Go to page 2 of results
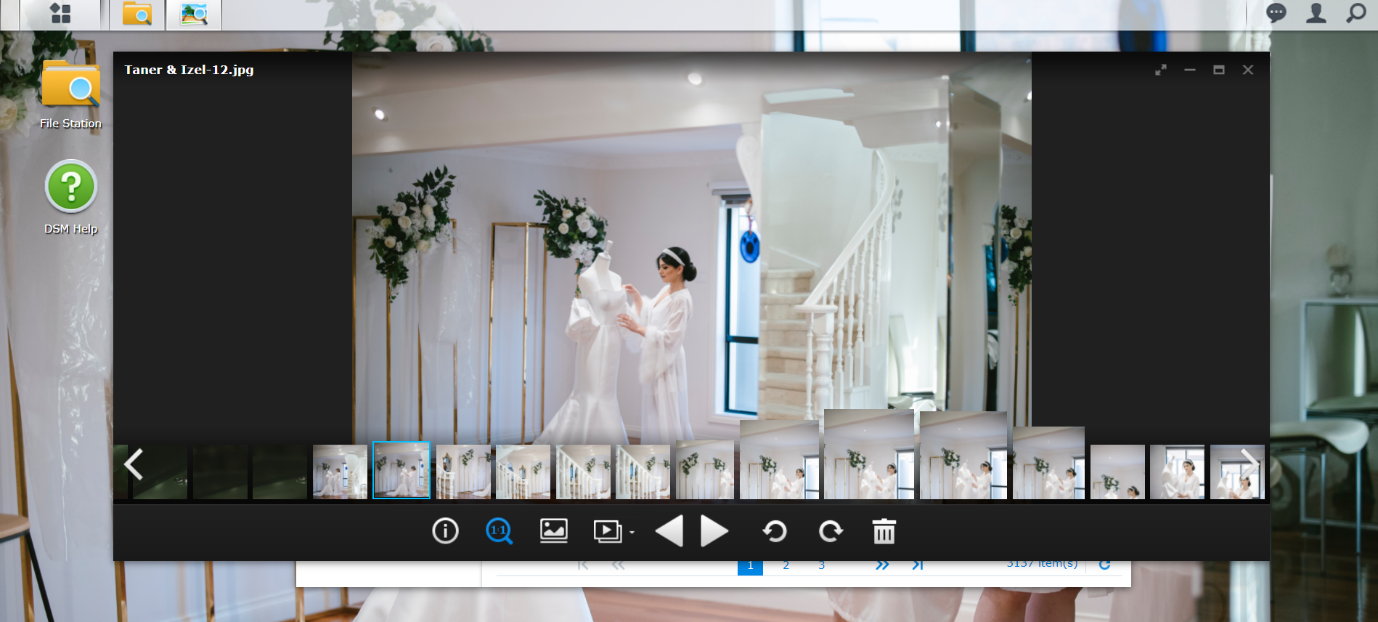 tap(786, 566)
